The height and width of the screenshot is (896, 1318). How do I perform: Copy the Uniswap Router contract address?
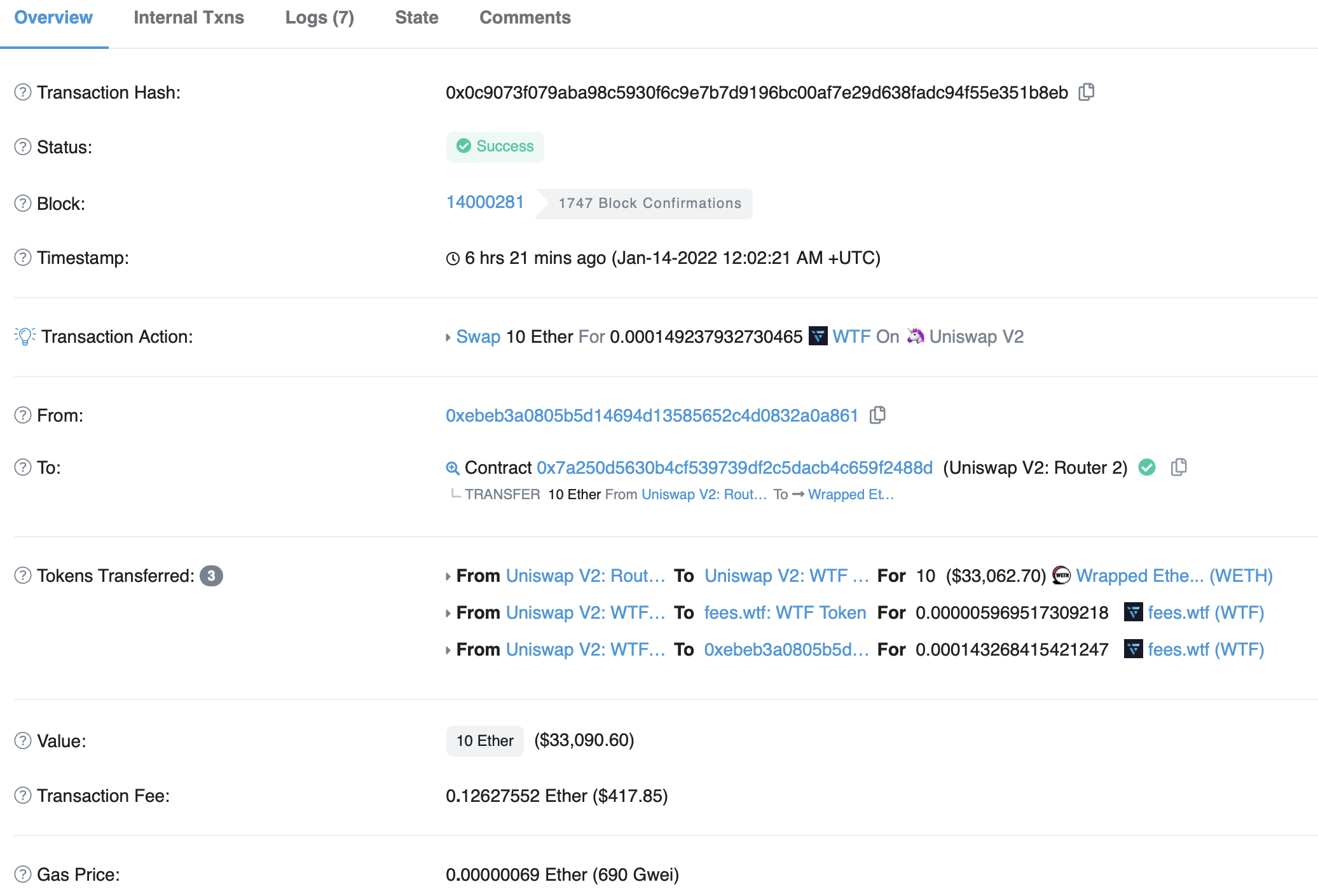pos(1178,467)
